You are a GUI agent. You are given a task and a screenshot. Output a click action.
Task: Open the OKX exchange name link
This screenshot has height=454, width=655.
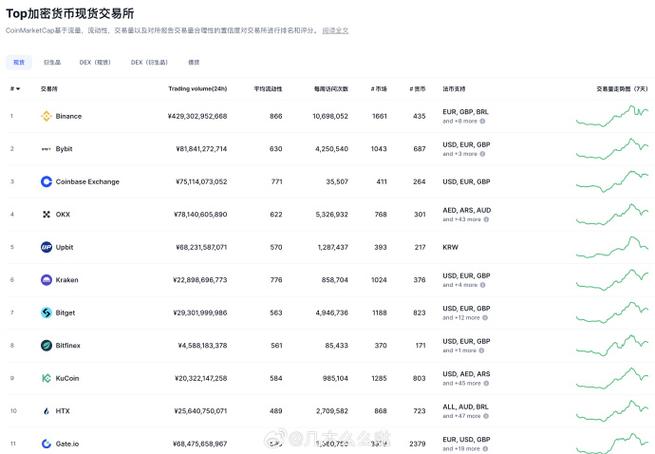63,214
